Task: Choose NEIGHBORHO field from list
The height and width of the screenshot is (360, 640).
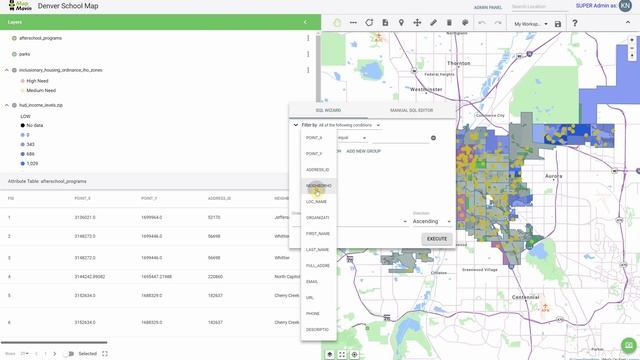Action: tap(318, 186)
